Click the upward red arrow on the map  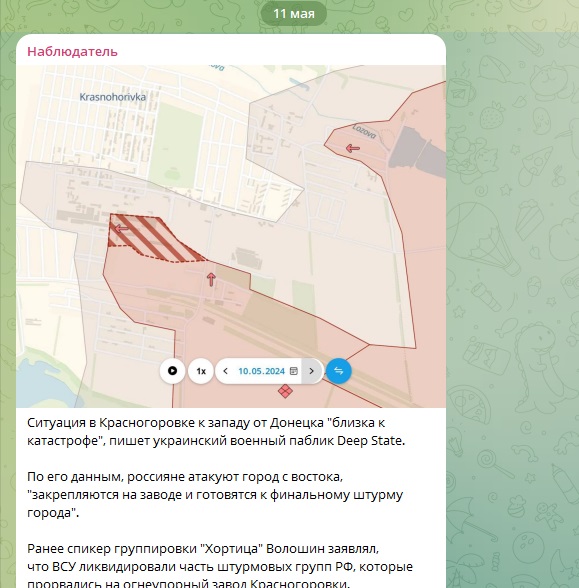[x=211, y=280]
